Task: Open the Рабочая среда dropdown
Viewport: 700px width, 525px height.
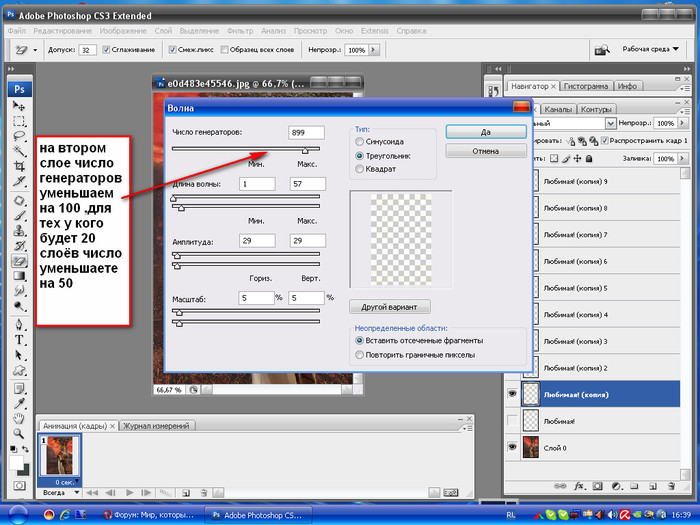Action: coord(651,49)
